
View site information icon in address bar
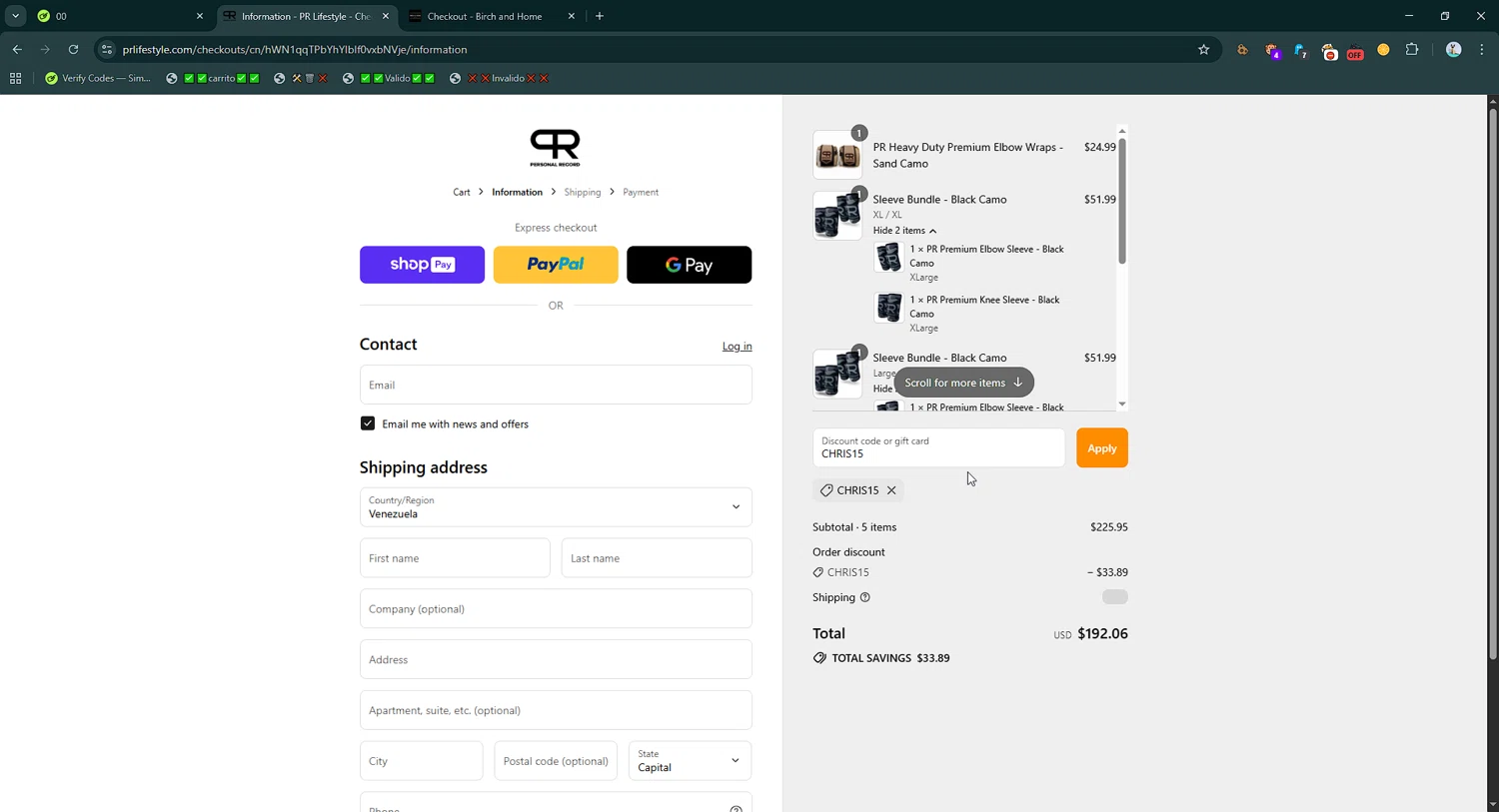click(x=107, y=49)
